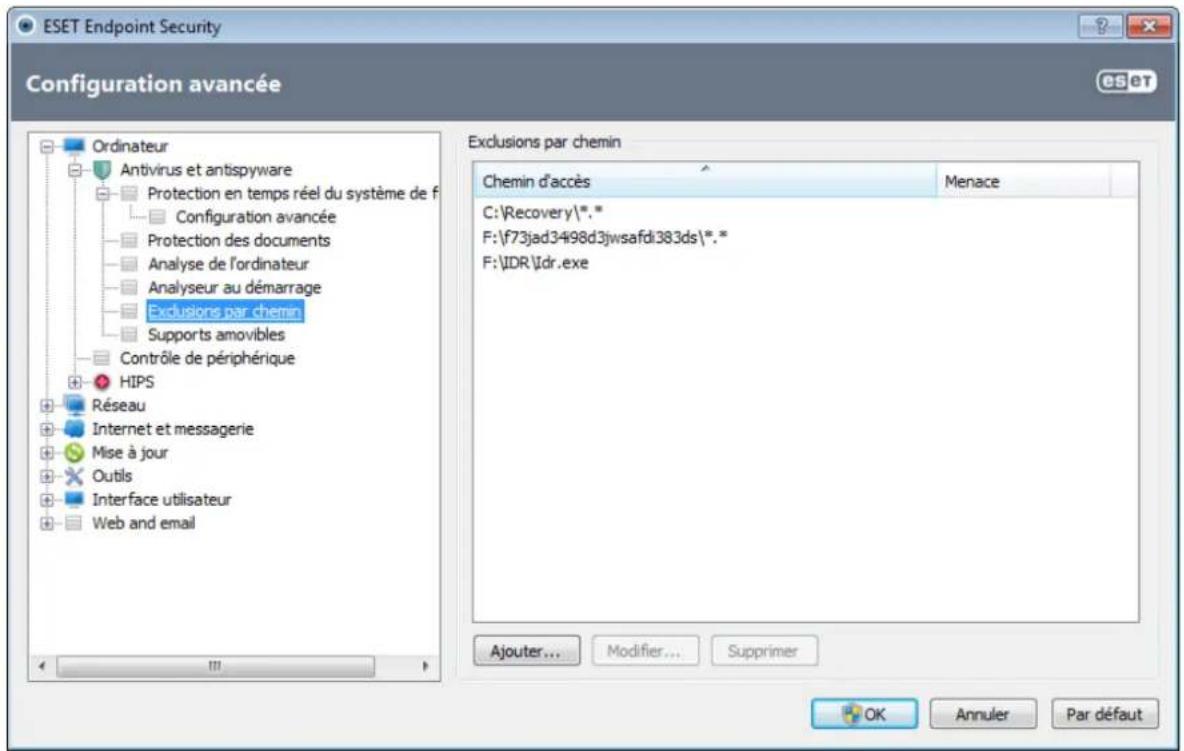Select the C:\Recovery\*.* exclusion row
The height and width of the screenshot is (751, 1184).
[x=542, y=213]
